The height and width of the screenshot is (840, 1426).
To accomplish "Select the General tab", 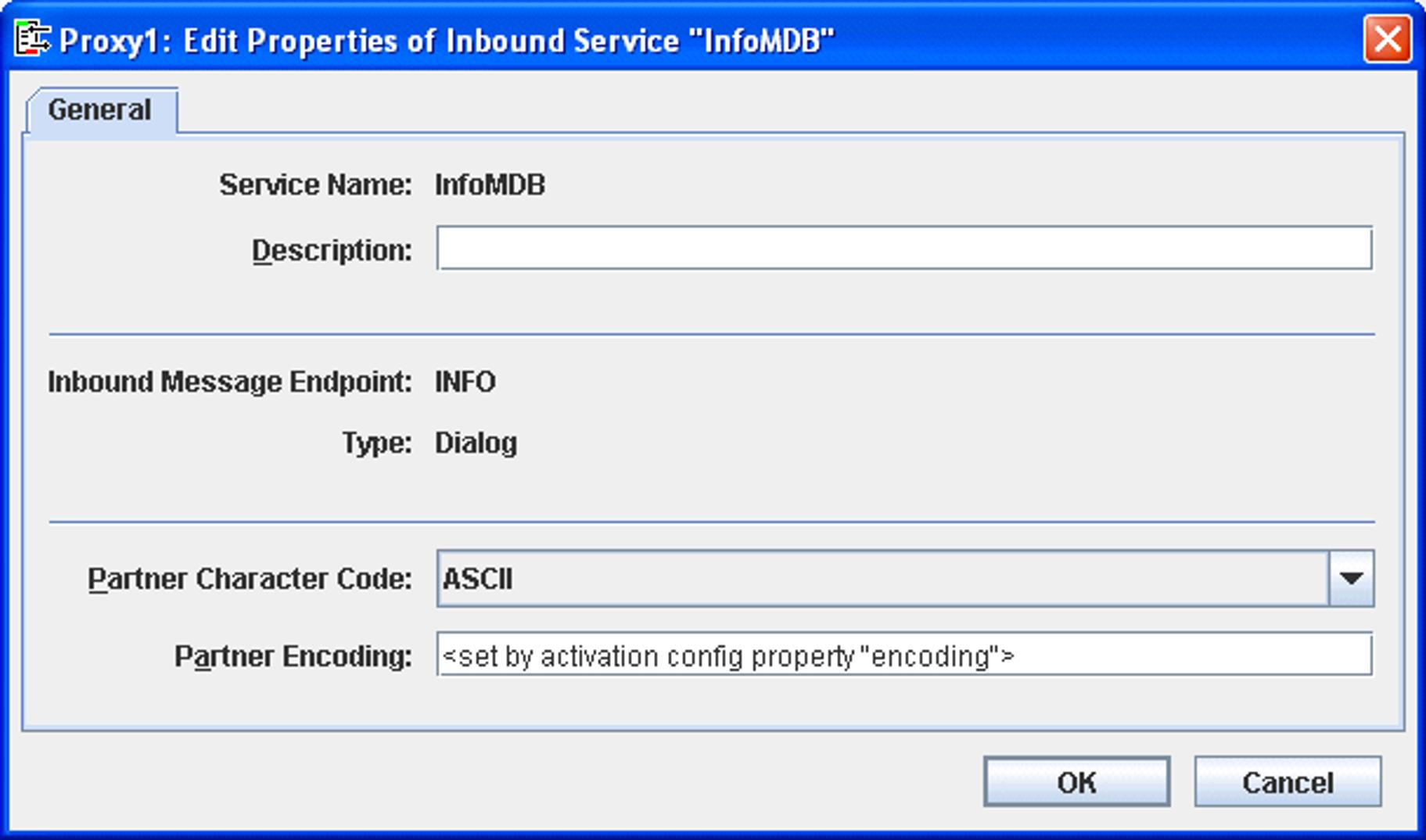I will (100, 110).
